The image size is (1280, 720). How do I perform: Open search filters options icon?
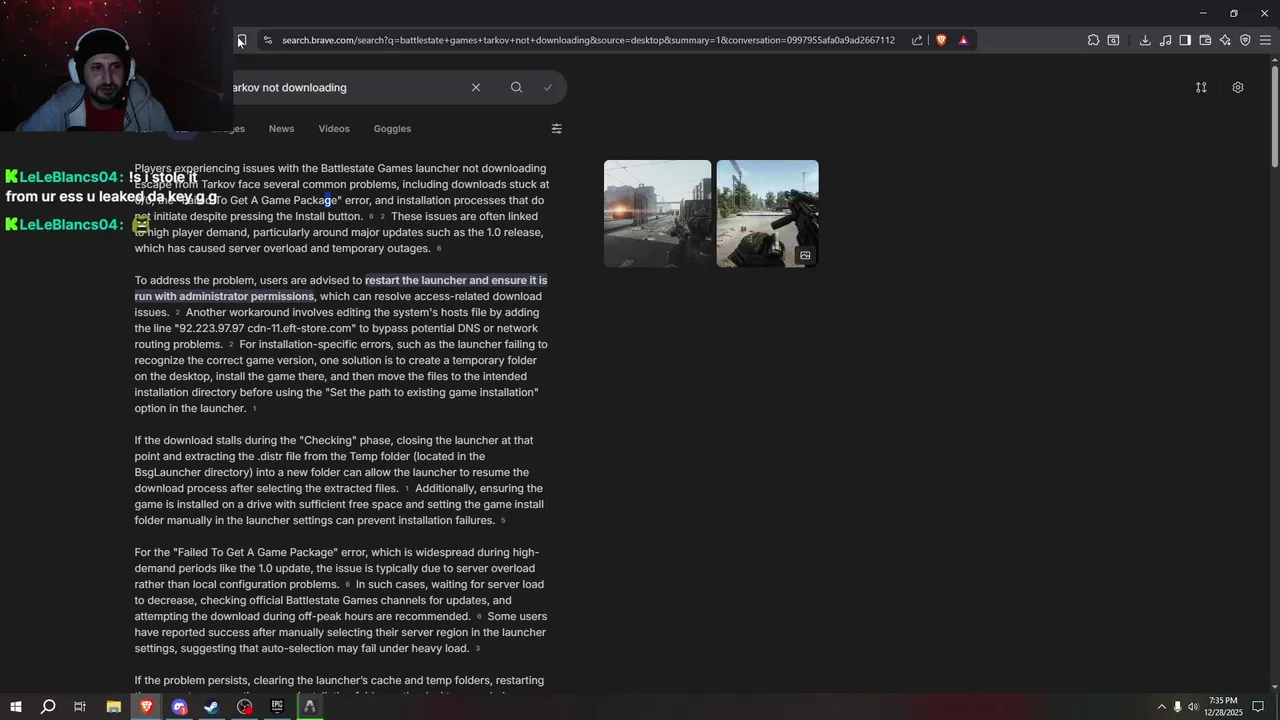tap(557, 128)
